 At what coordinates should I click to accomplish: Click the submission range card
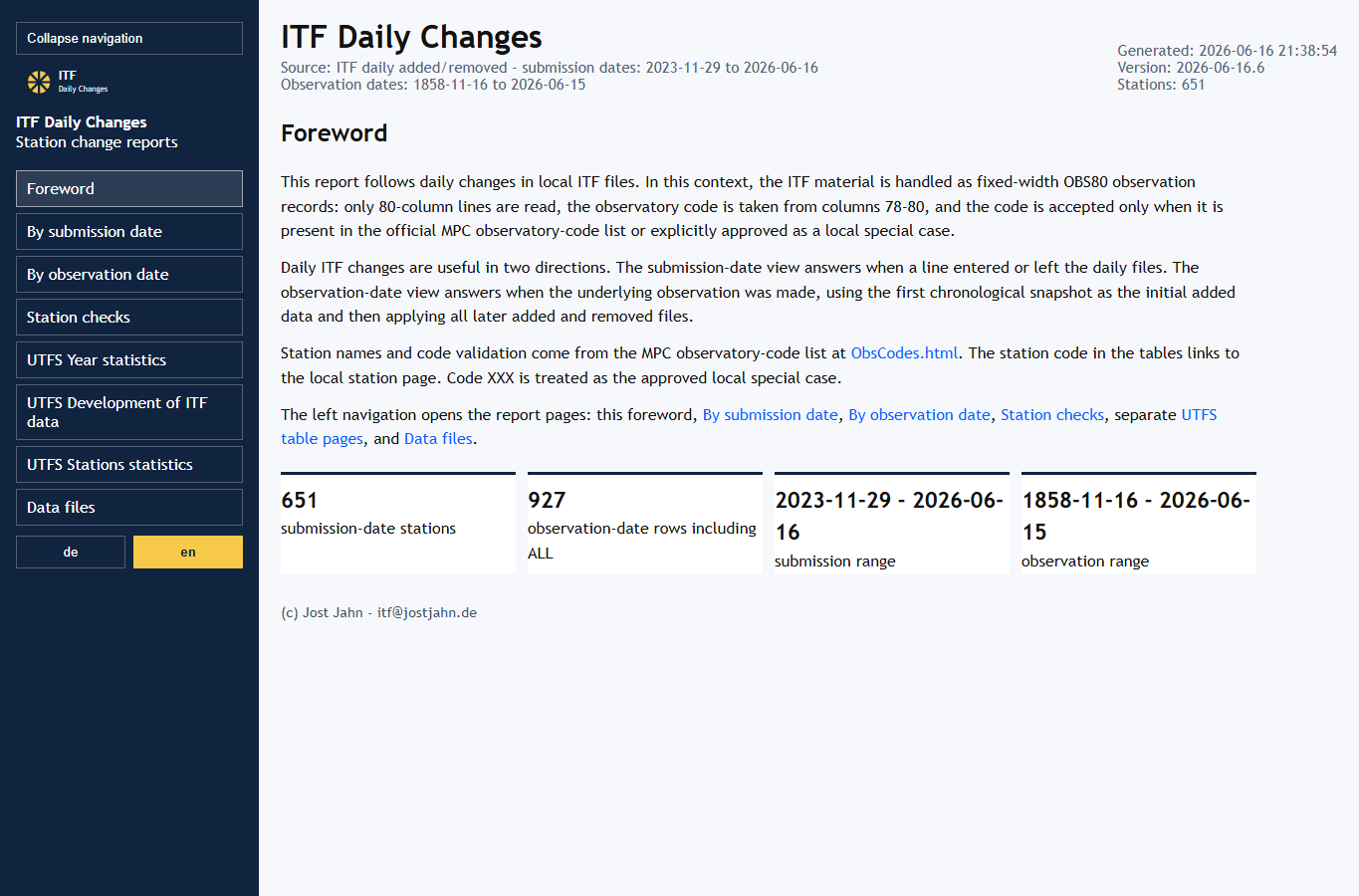pos(892,523)
